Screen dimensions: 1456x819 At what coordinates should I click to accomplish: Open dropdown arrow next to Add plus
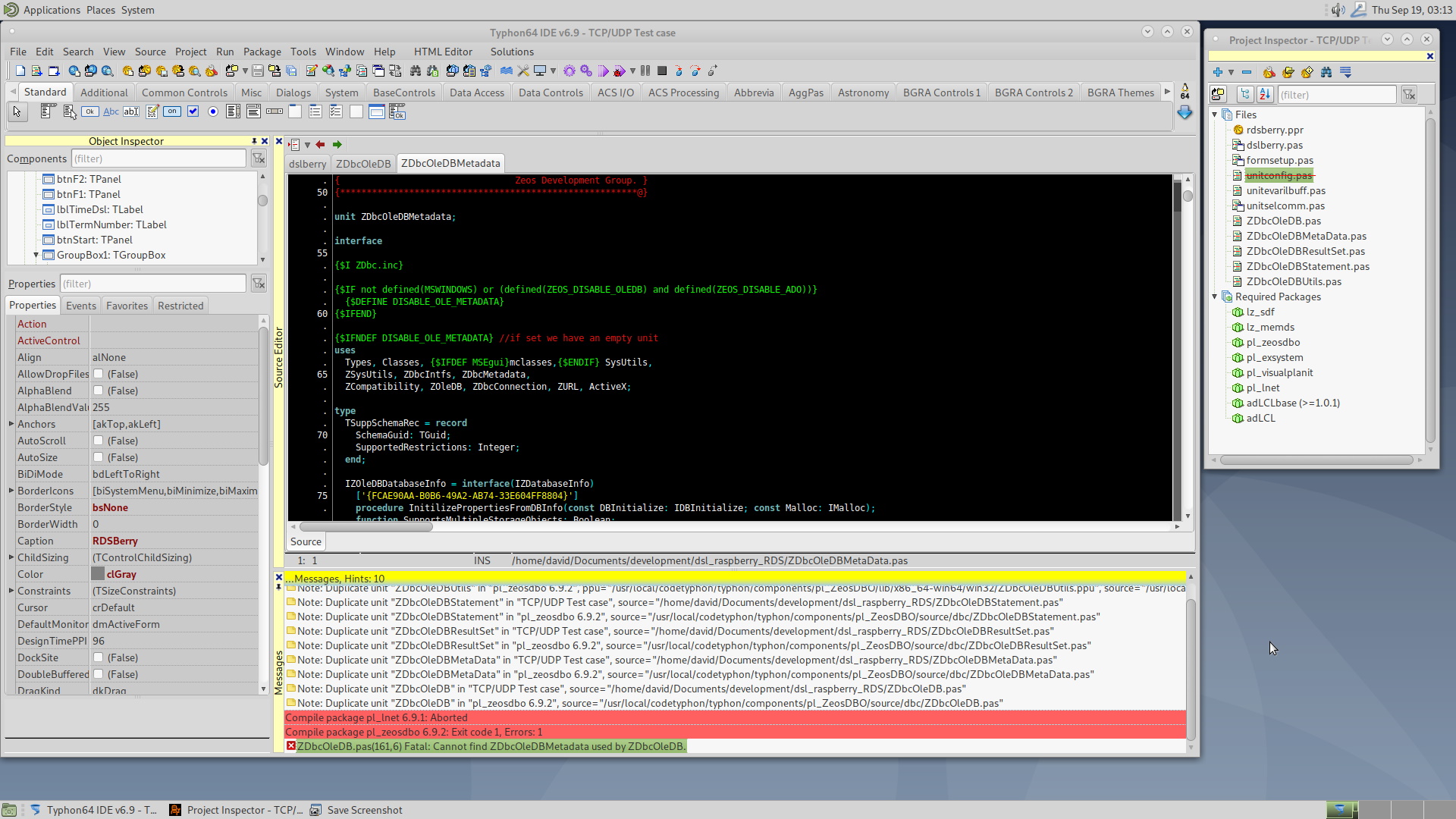(x=1231, y=73)
